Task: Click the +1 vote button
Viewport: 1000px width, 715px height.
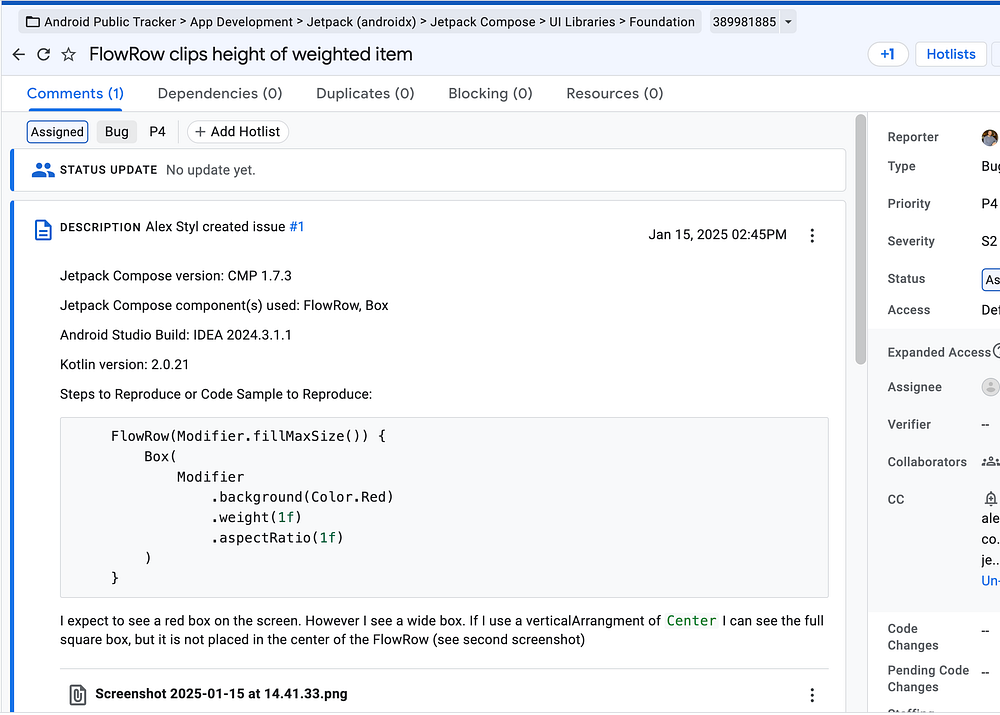Action: [x=887, y=55]
